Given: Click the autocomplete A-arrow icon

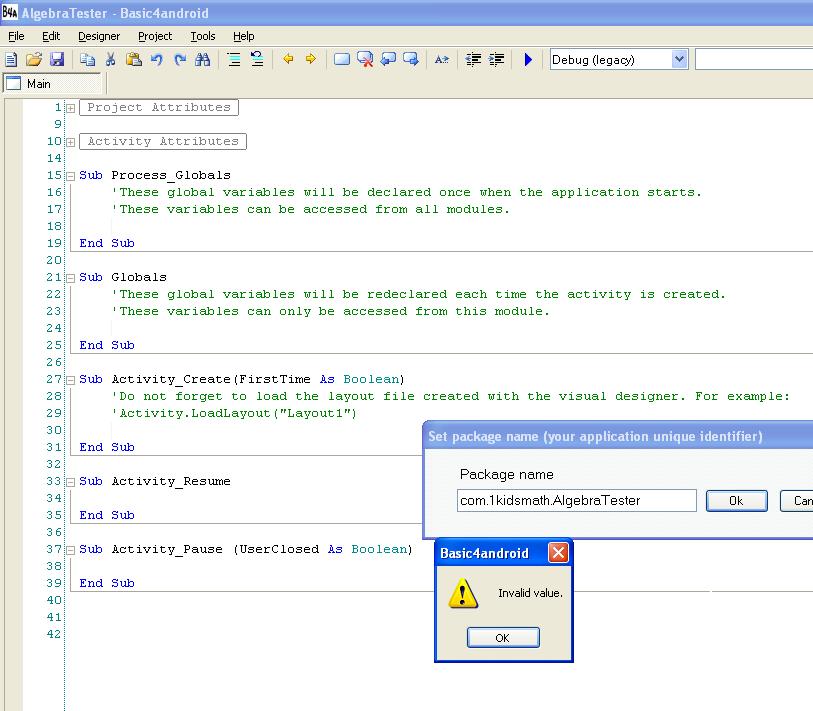Looking at the screenshot, I should tap(442, 60).
